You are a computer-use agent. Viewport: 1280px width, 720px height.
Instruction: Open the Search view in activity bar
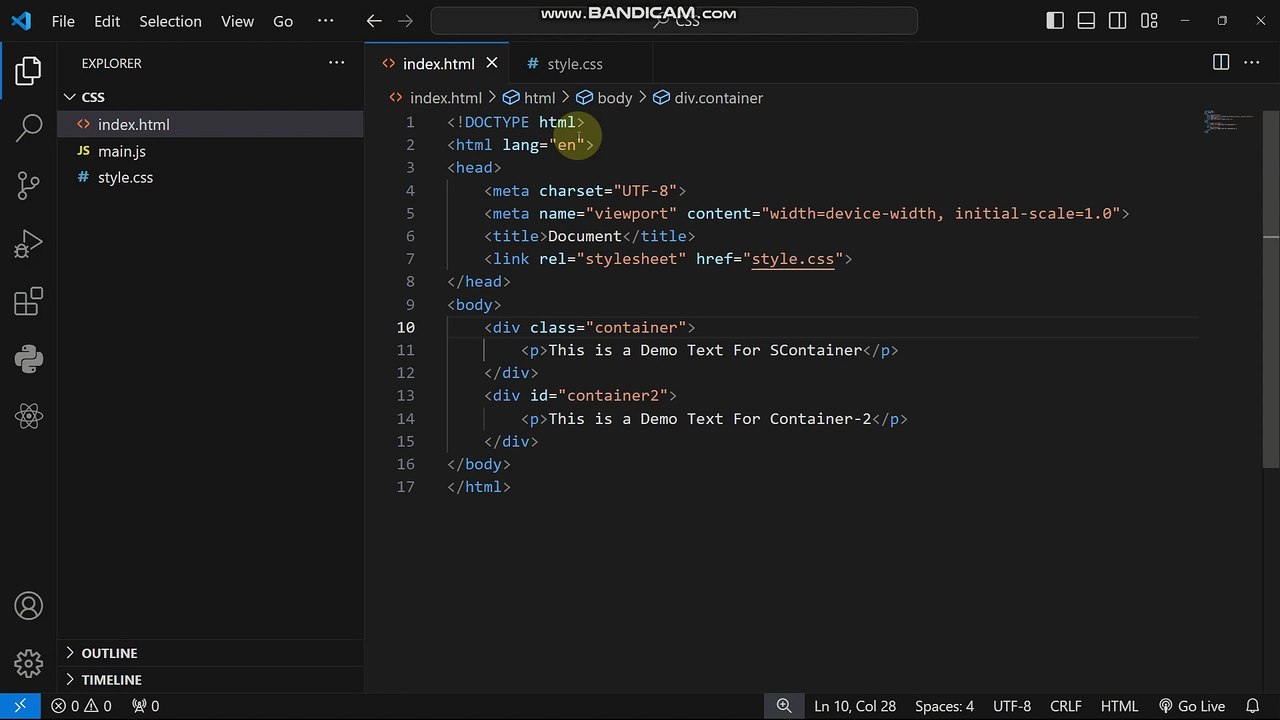29,128
